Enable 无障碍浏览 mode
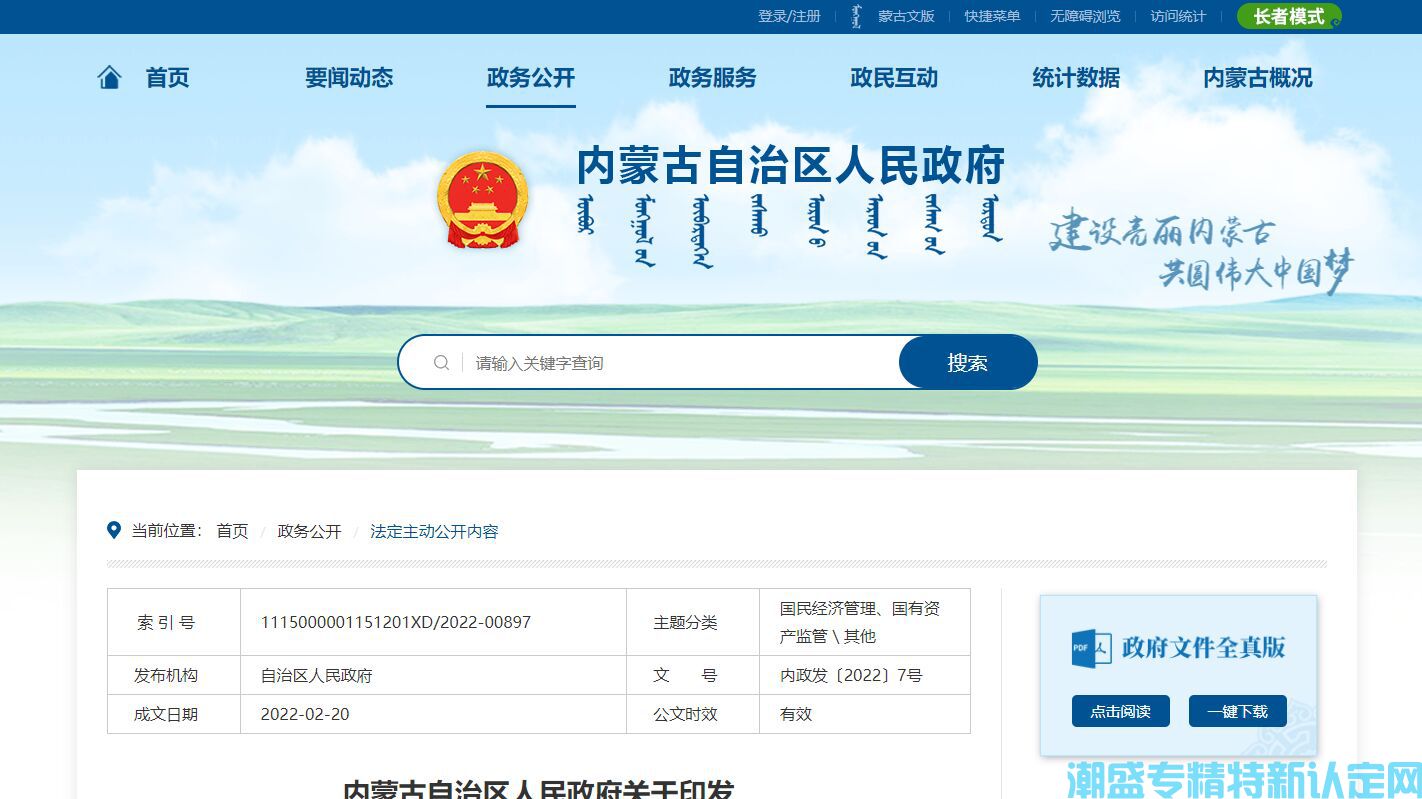 (x=1085, y=16)
